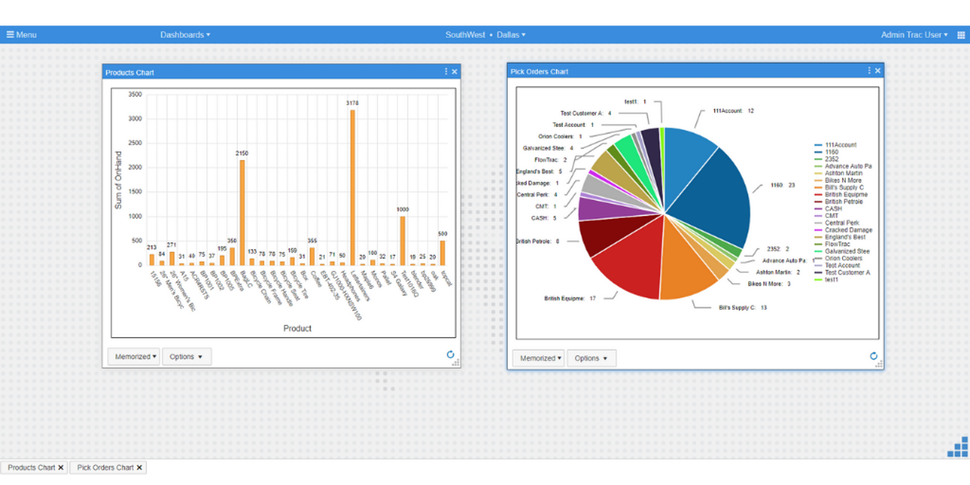Viewport: 970px width, 485px height.
Task: Click Memorized button in Pick Orders Chart
Action: click(538, 358)
